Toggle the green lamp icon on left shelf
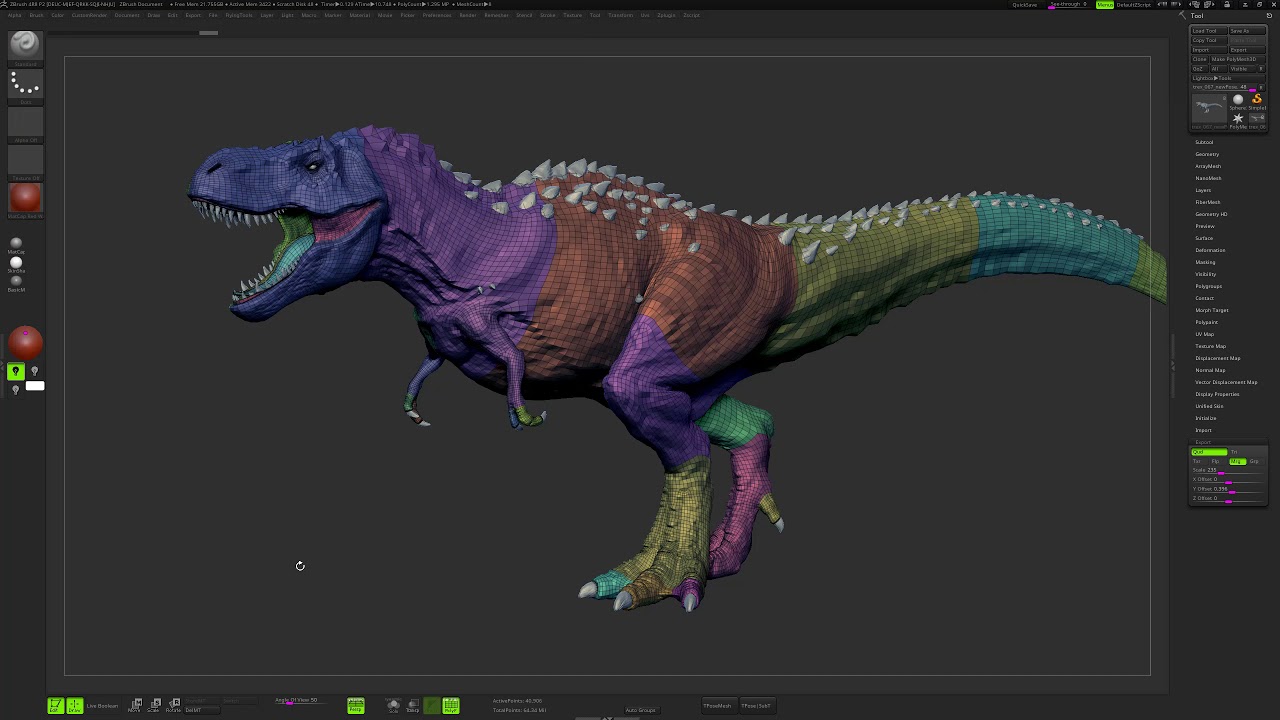Viewport: 1280px width, 720px height. [x=15, y=372]
